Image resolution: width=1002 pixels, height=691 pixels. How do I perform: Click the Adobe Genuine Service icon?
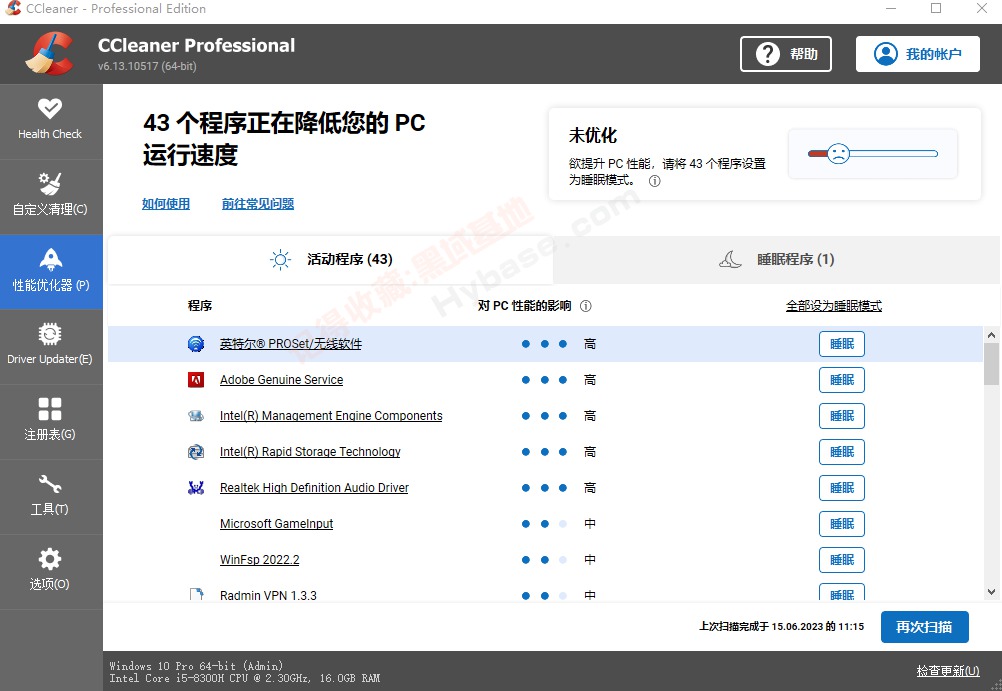(x=196, y=380)
